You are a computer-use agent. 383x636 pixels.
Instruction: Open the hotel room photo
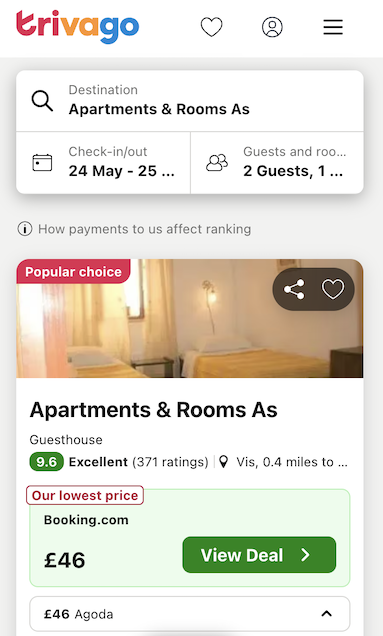pos(189,318)
